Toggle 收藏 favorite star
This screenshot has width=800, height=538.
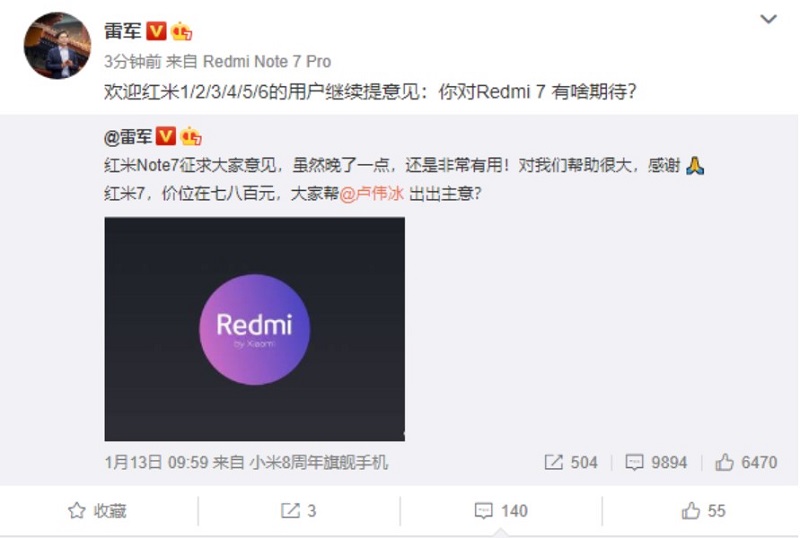pos(97,510)
